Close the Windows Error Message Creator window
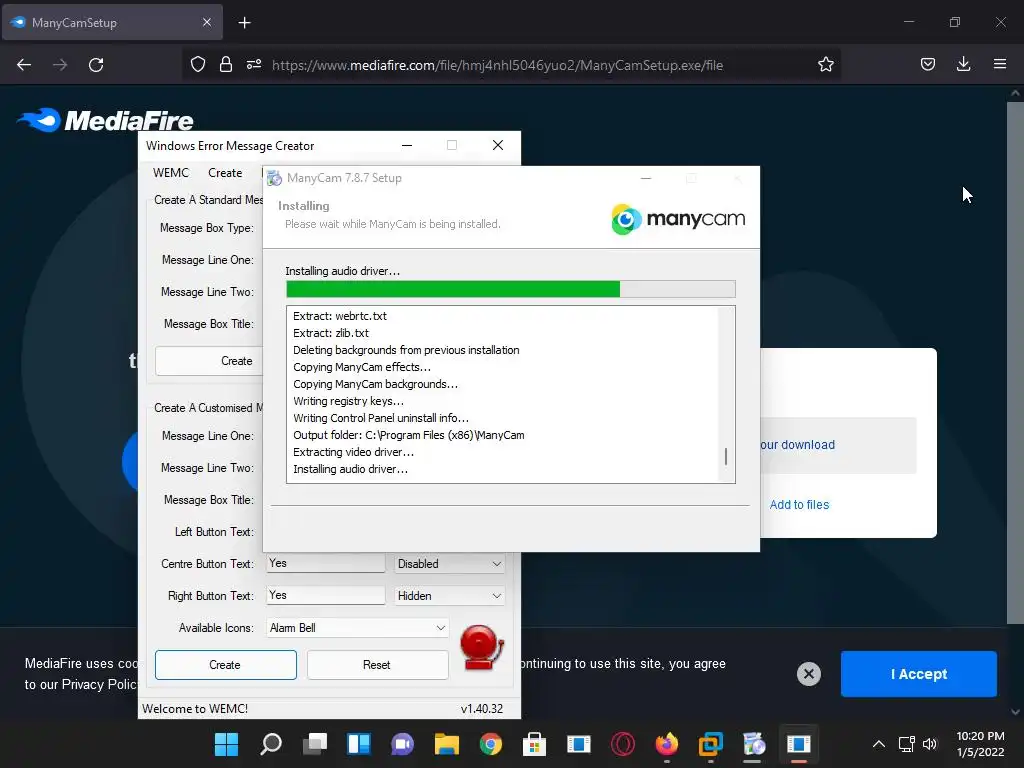Viewport: 1024px width, 768px height. tap(498, 145)
